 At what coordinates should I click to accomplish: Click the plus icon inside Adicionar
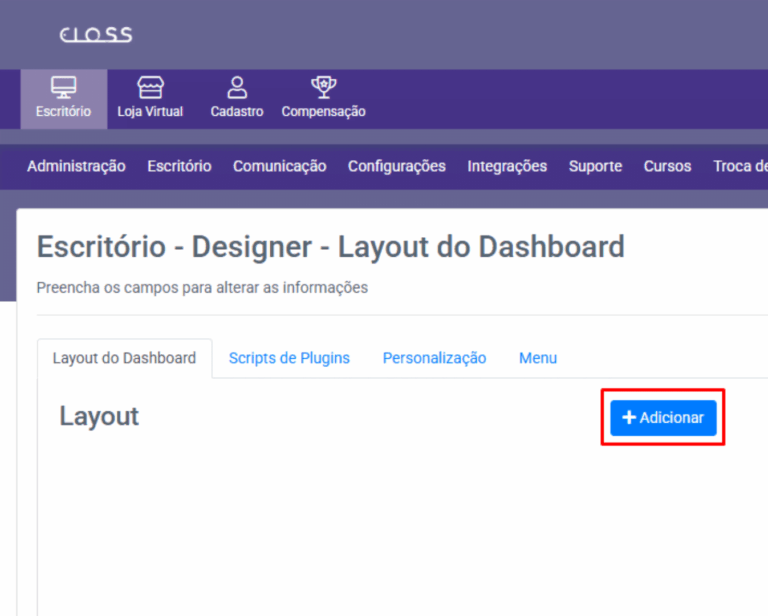[x=629, y=417]
